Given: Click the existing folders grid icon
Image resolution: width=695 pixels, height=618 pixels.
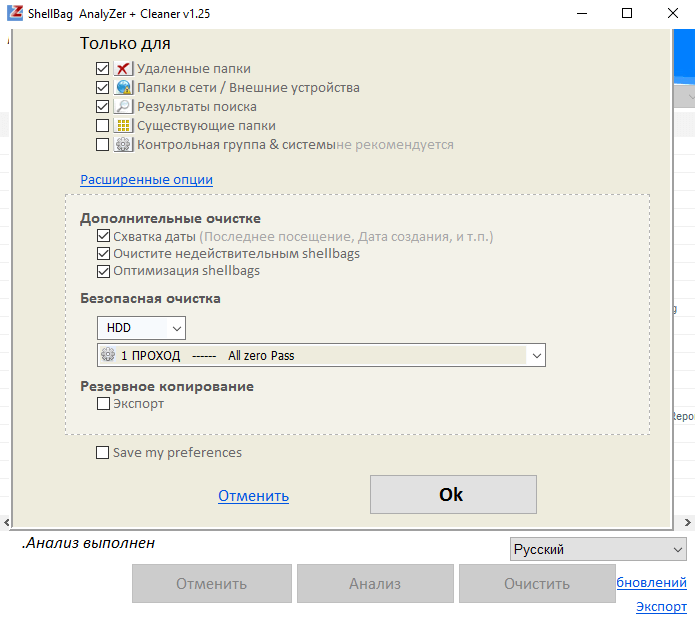Looking at the screenshot, I should click(x=123, y=126).
